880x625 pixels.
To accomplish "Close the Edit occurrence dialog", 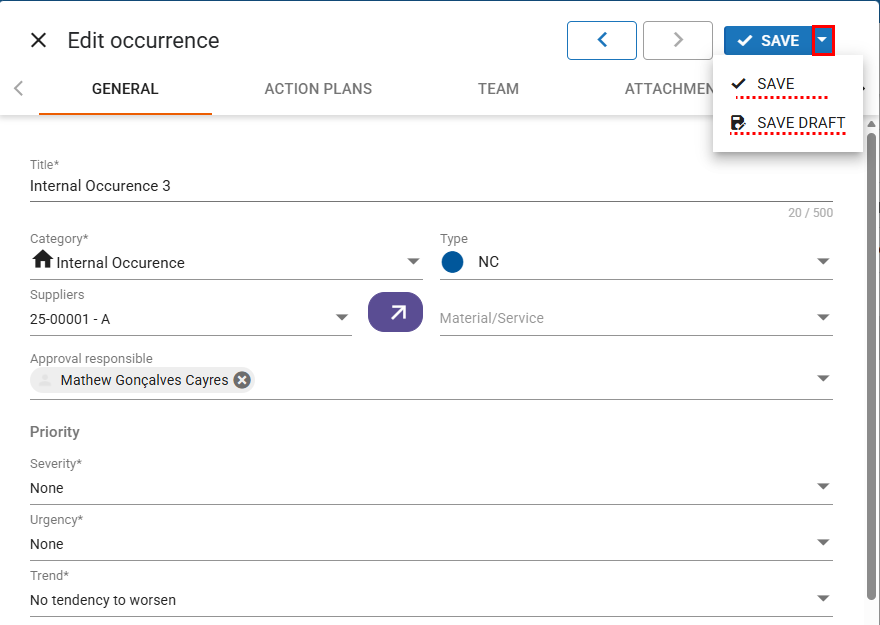I will [x=38, y=40].
